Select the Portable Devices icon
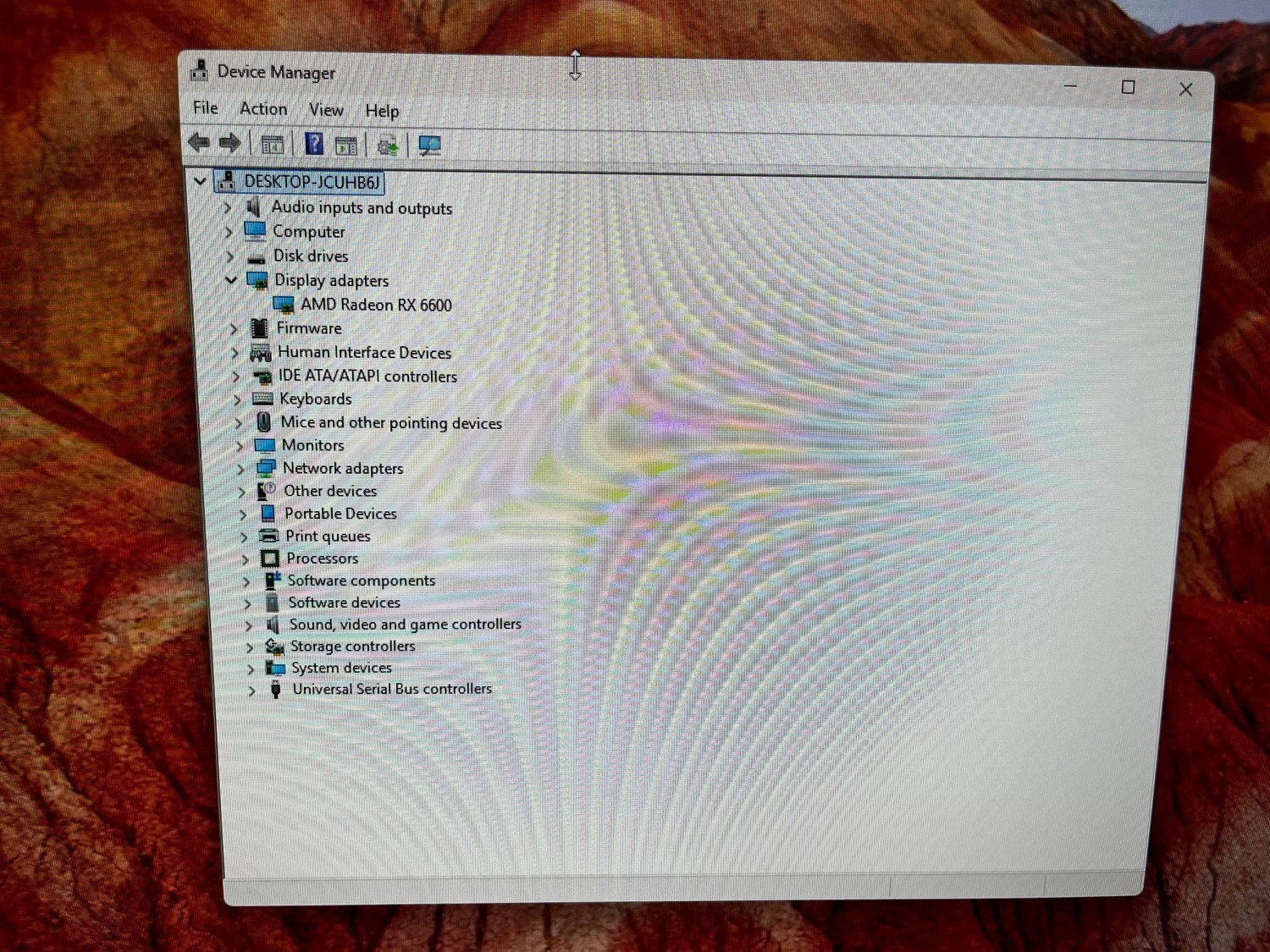 tap(268, 514)
